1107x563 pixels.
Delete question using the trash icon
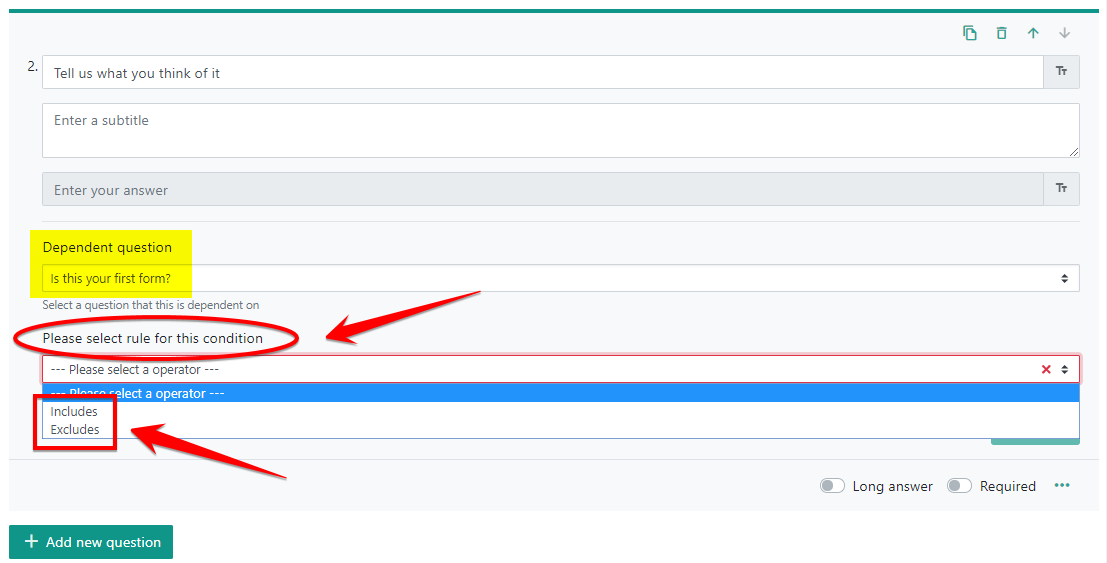(x=1001, y=33)
